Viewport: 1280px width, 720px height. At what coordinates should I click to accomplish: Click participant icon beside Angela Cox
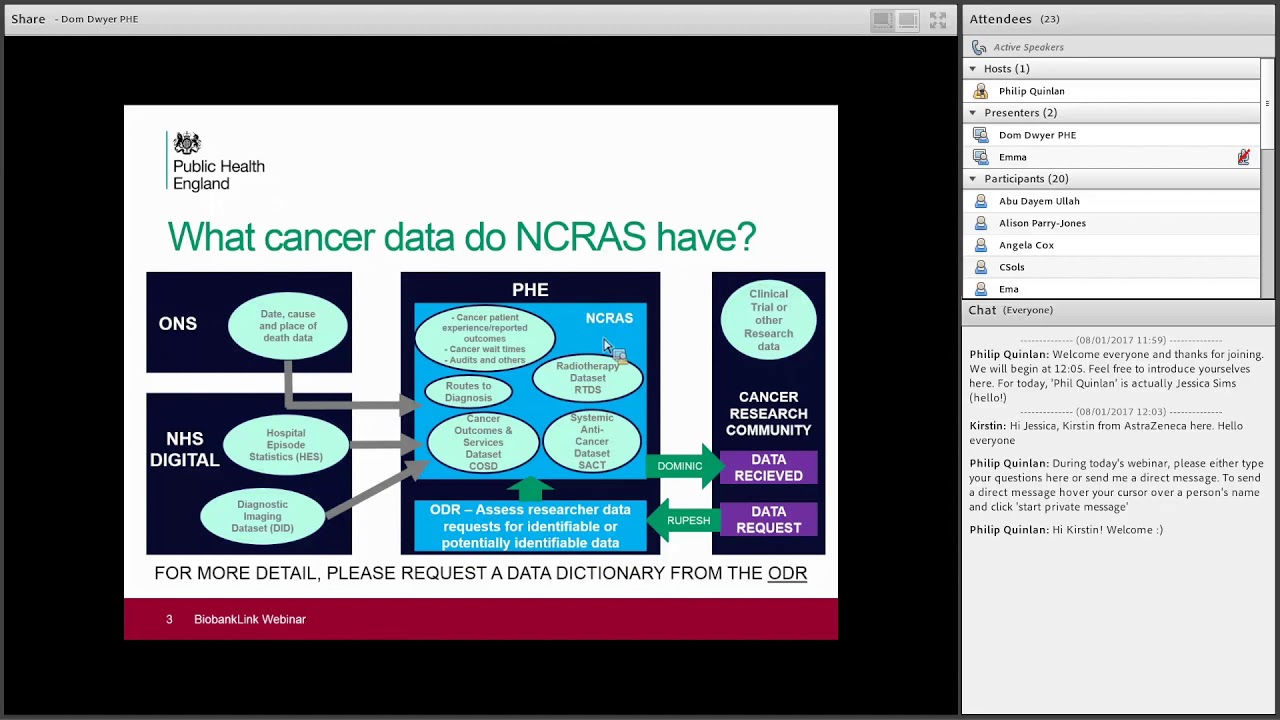pos(980,245)
